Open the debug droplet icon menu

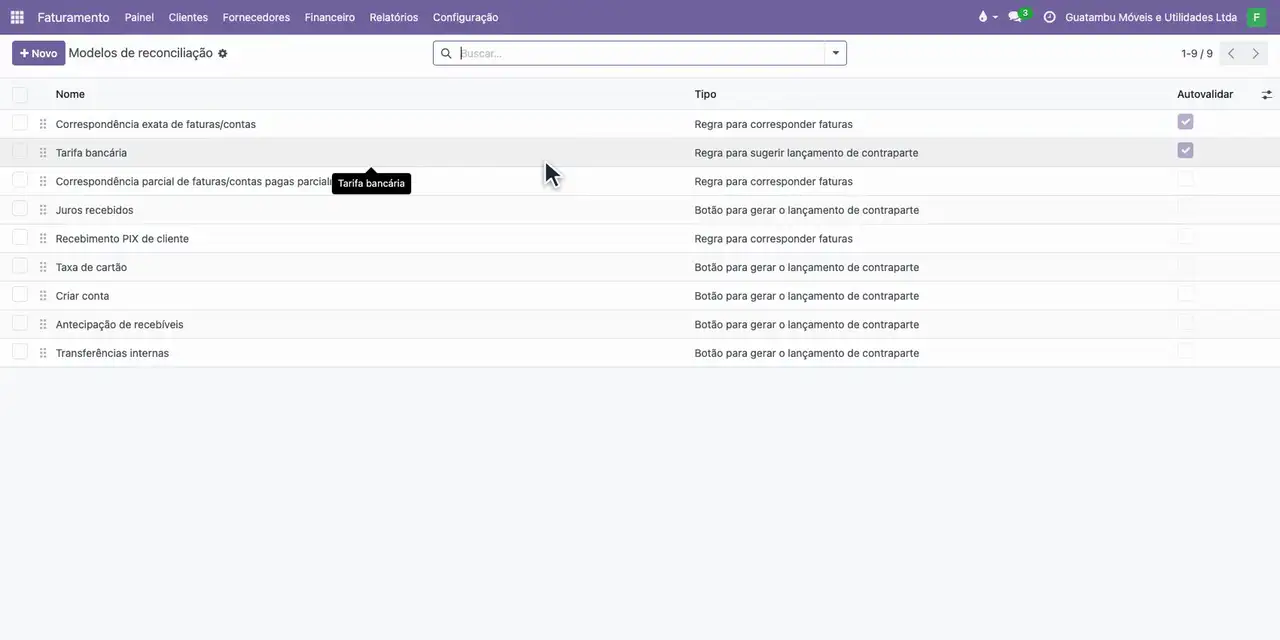(x=987, y=17)
